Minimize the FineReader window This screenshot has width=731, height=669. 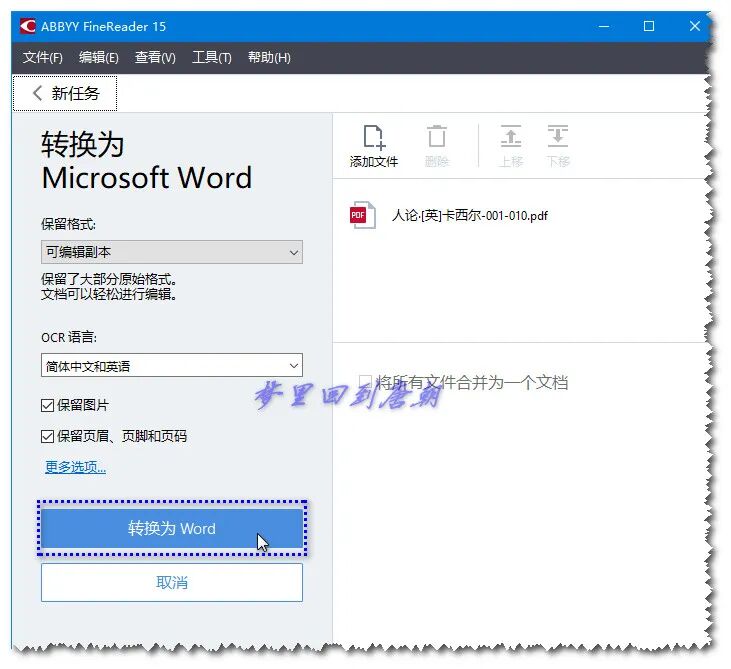[x=604, y=27]
